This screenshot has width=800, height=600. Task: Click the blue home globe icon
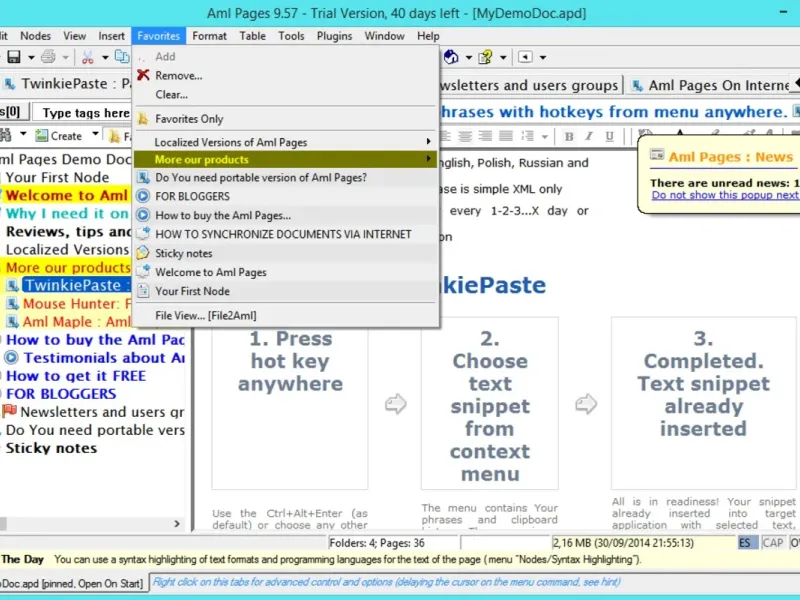click(451, 57)
